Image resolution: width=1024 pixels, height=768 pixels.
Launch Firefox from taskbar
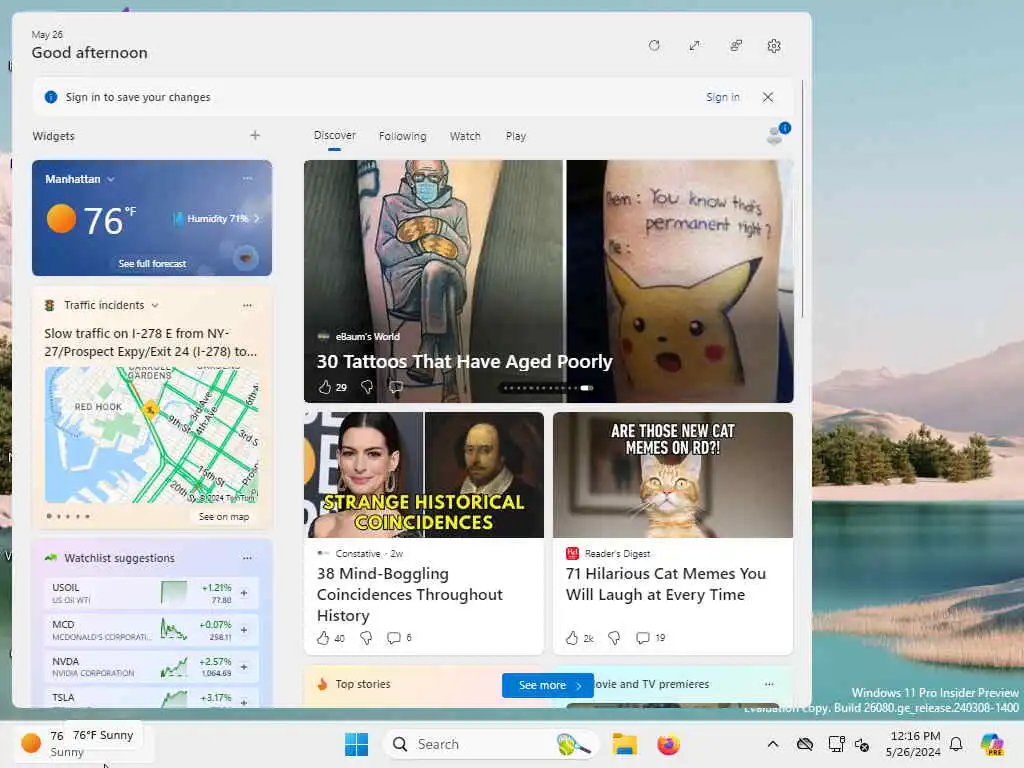point(668,744)
